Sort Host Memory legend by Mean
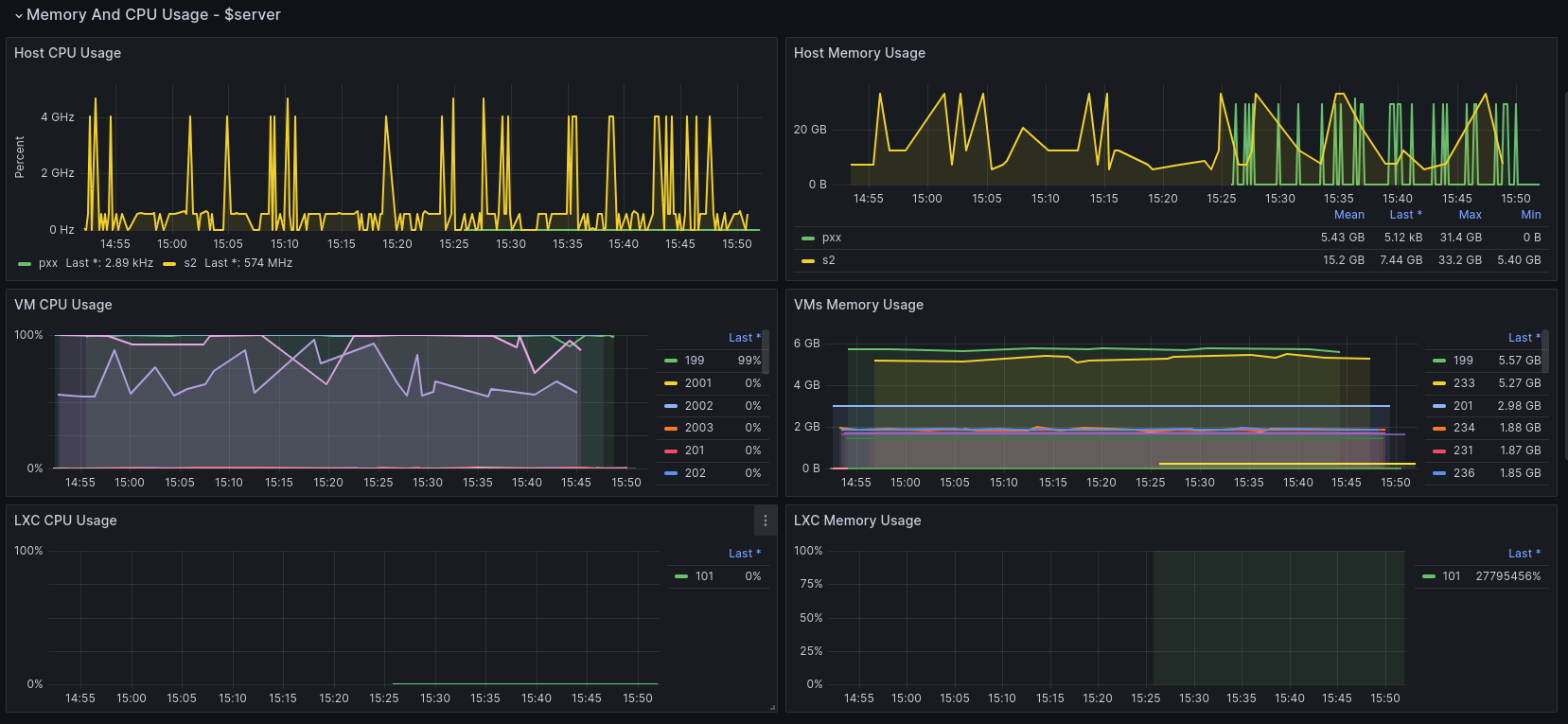Screen dimensions: 1568x724 point(1349,215)
